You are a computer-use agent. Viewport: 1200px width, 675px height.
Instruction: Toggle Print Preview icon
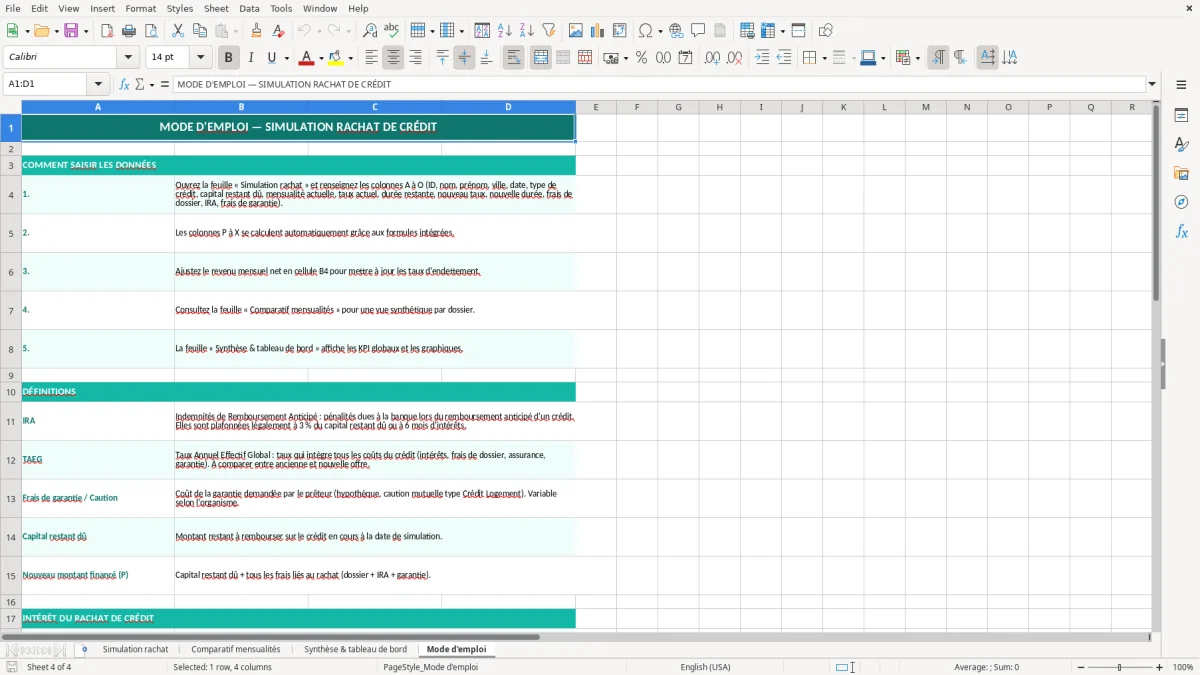tap(151, 31)
